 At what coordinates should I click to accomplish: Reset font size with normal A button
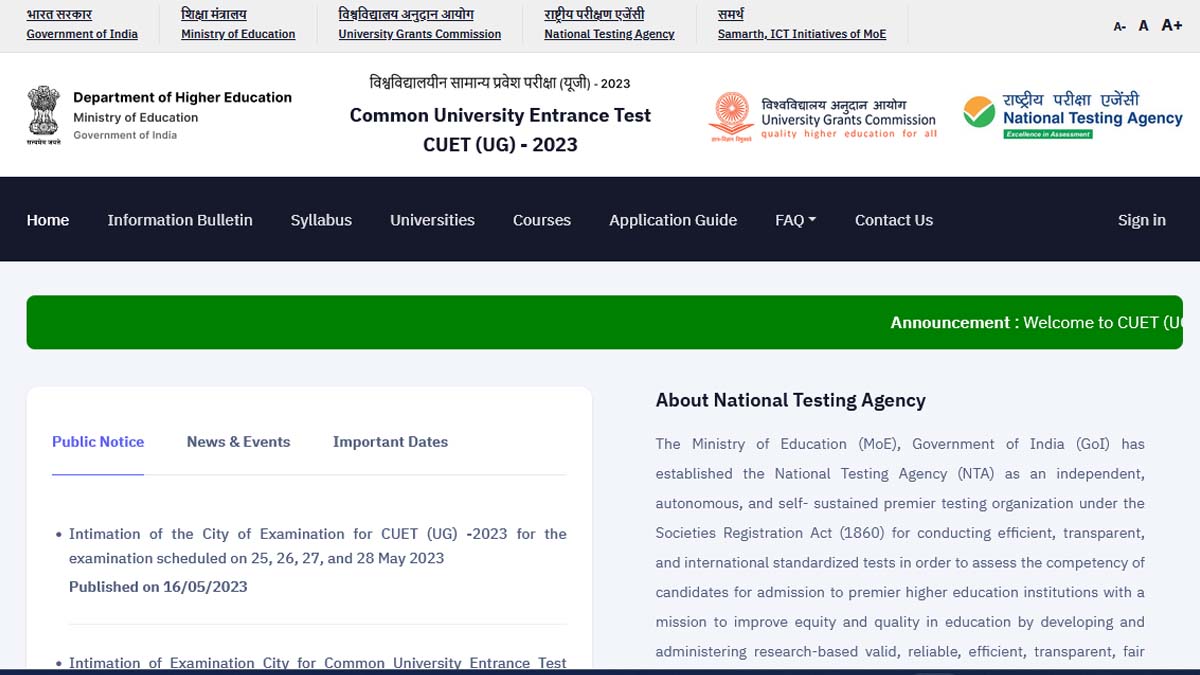click(1143, 26)
